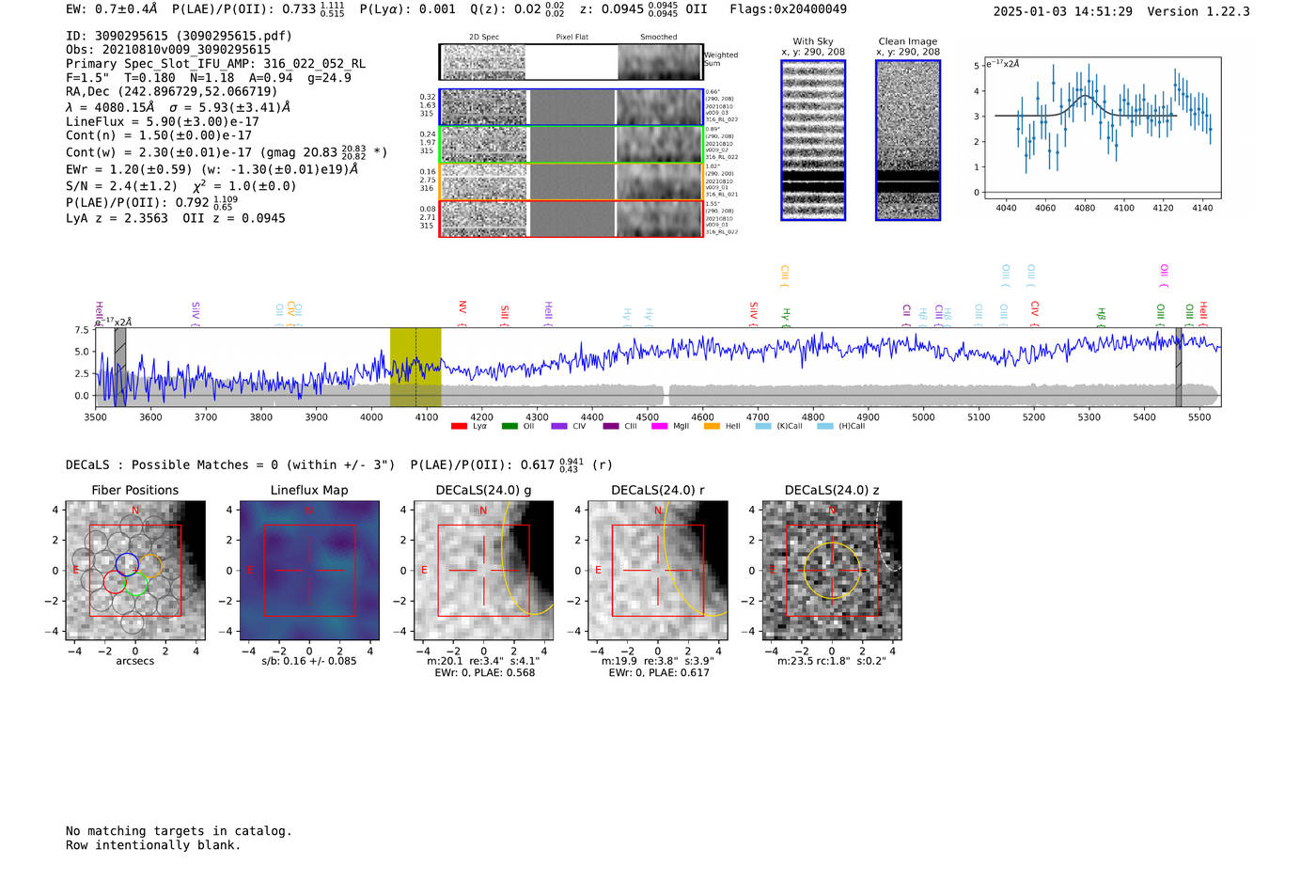Click the green fiber circle in Fiber Positions
Image resolution: width=1316 pixels, height=896 pixels.
tap(136, 584)
